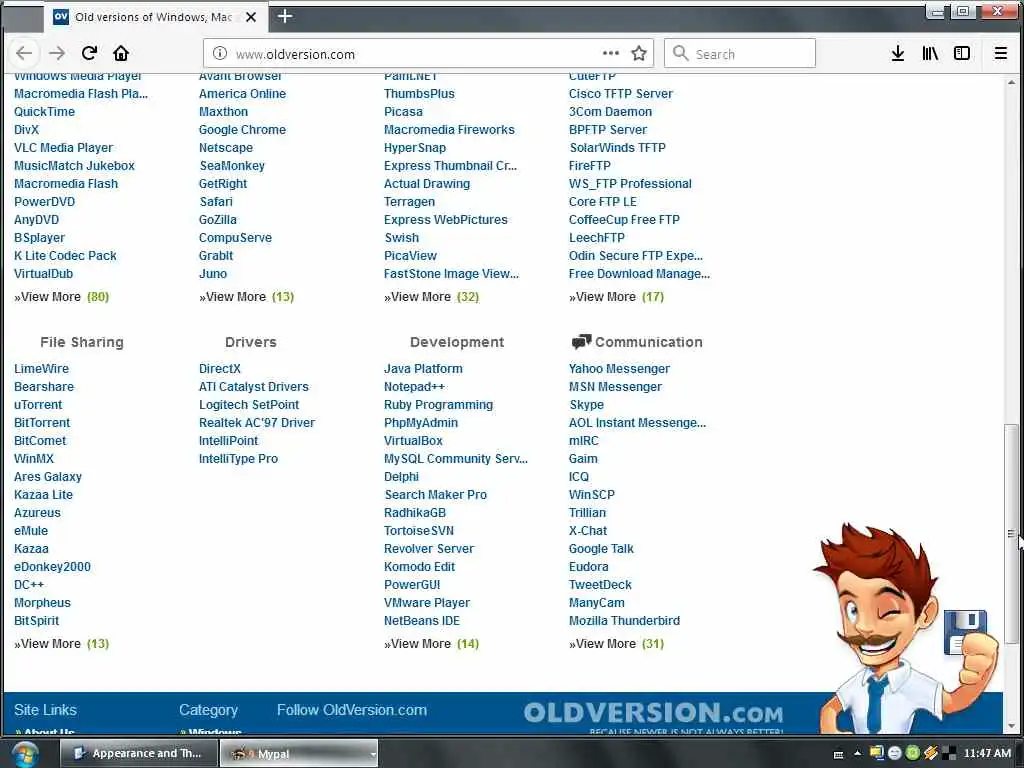Open the VirtualBox link
Screen dimensions: 1024x768
point(413,440)
